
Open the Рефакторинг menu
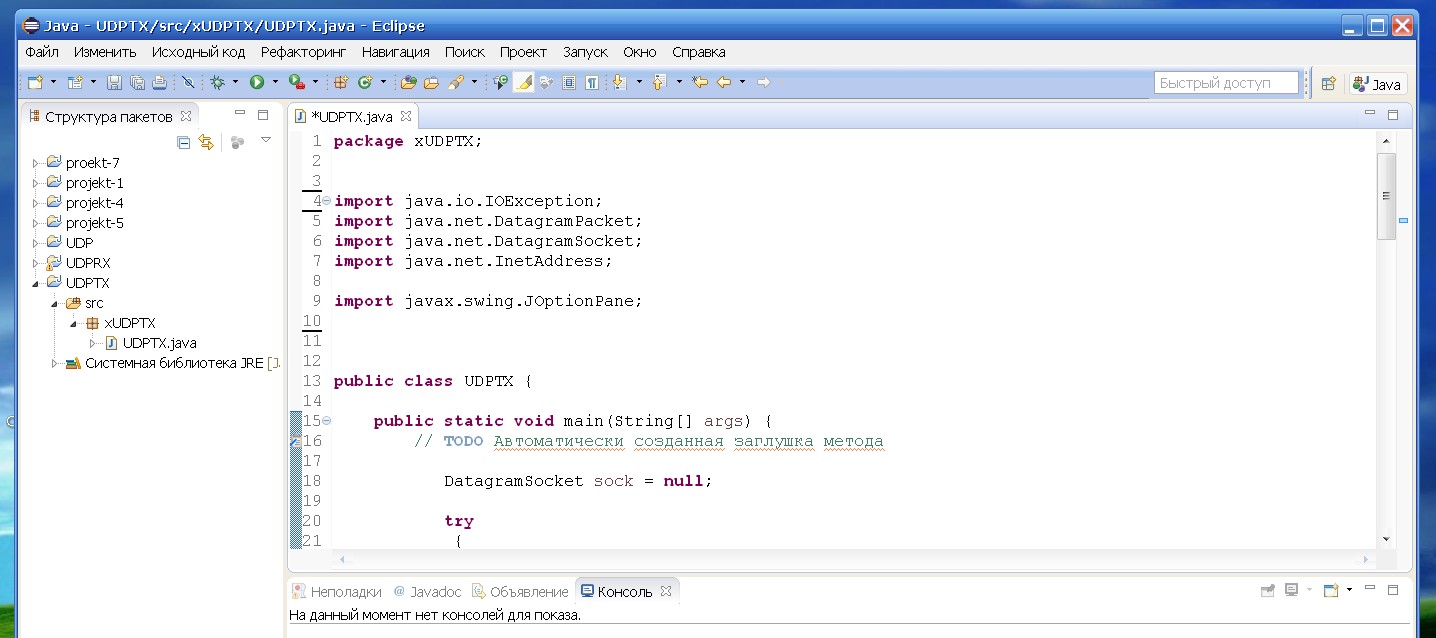[x=302, y=52]
